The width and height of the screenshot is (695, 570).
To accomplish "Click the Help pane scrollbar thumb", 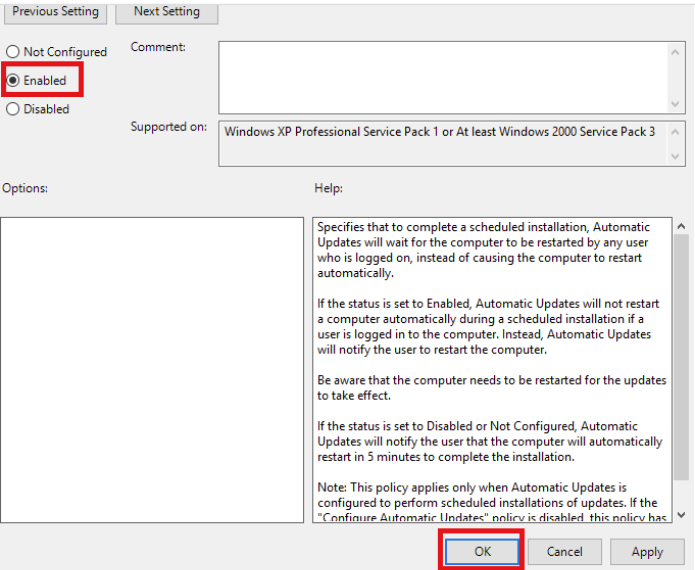I will [681, 357].
